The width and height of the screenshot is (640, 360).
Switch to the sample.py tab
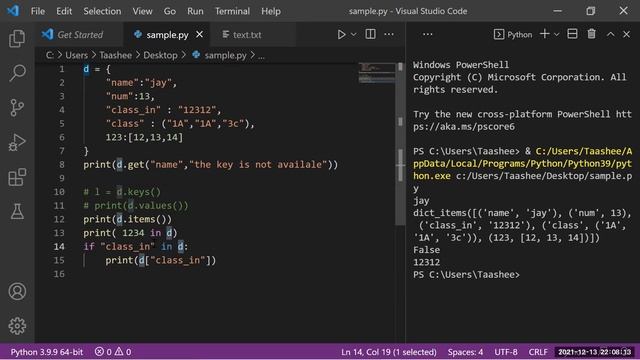pyautogui.click(x=167, y=35)
